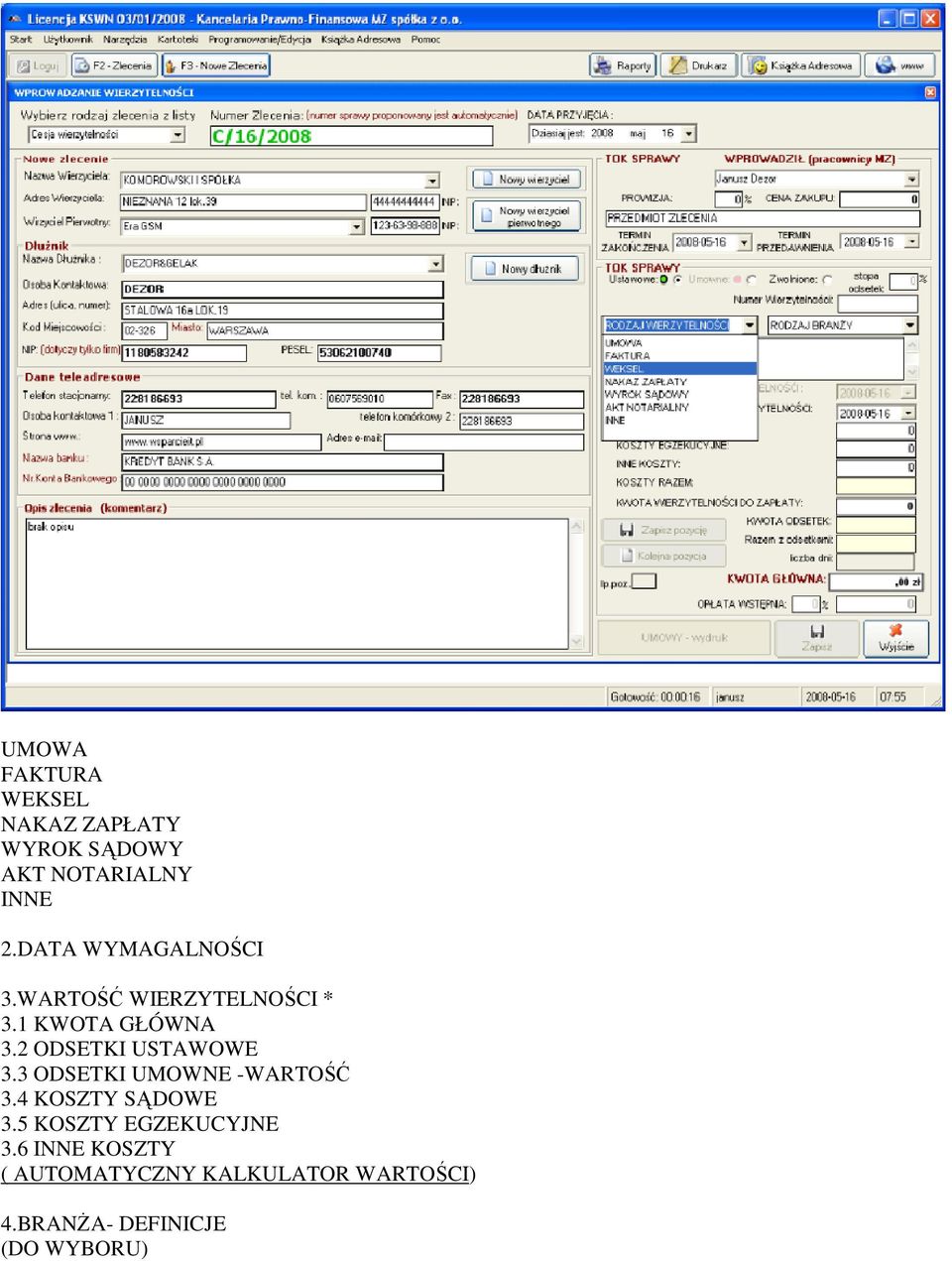Select AKT NOTARIALNY from the dropdown list

(x=680, y=408)
